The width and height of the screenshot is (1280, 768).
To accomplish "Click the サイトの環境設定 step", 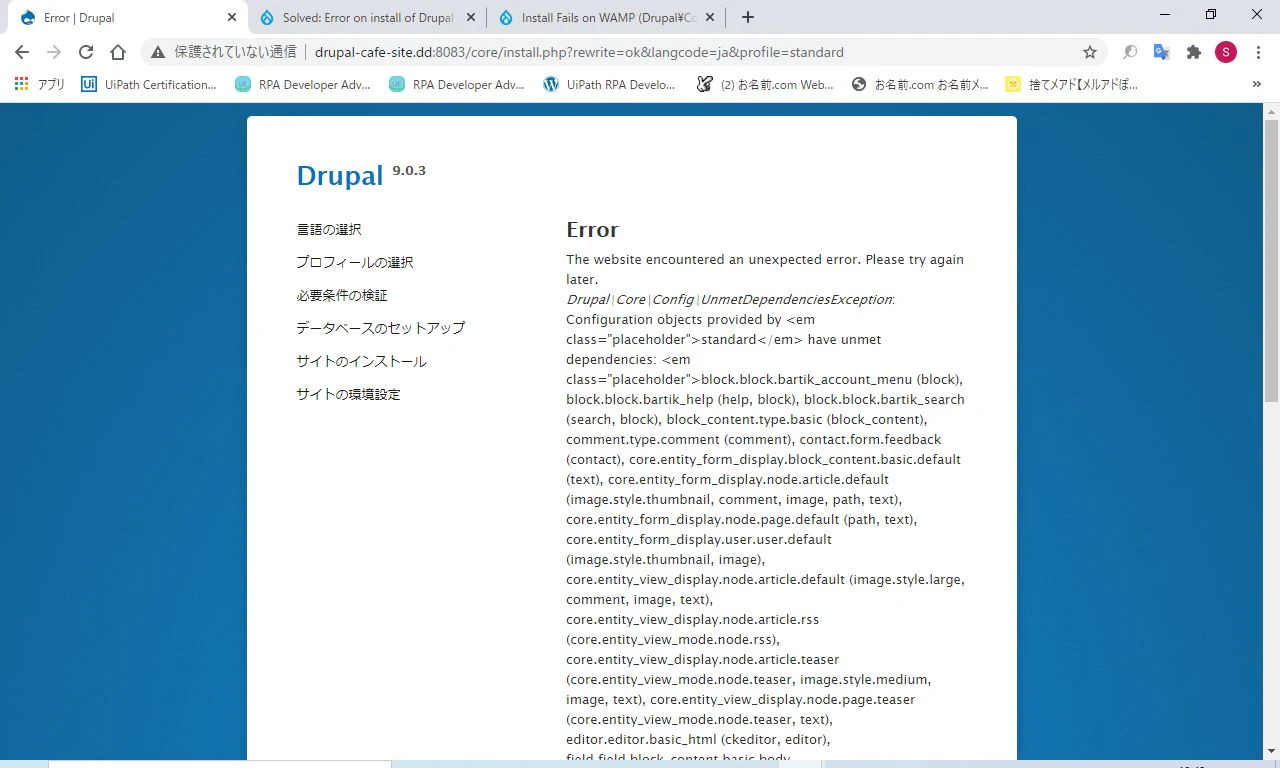I will (x=348, y=394).
